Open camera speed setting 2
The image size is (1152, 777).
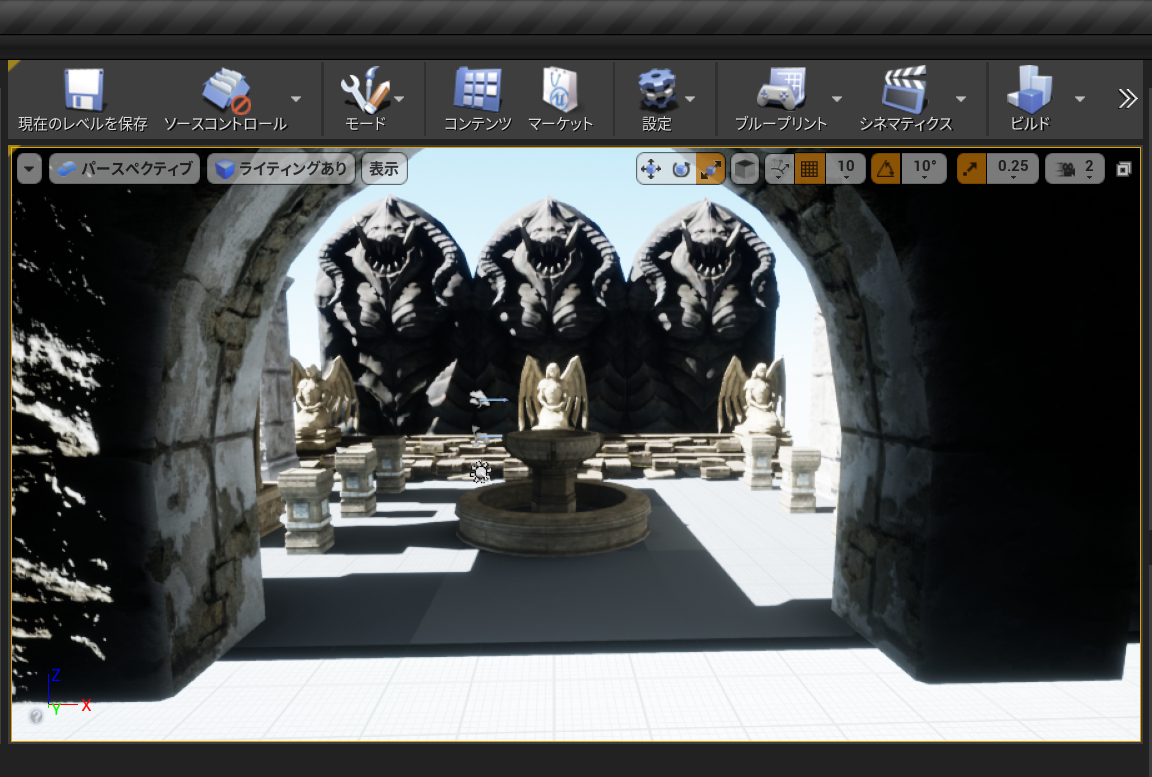[1075, 169]
